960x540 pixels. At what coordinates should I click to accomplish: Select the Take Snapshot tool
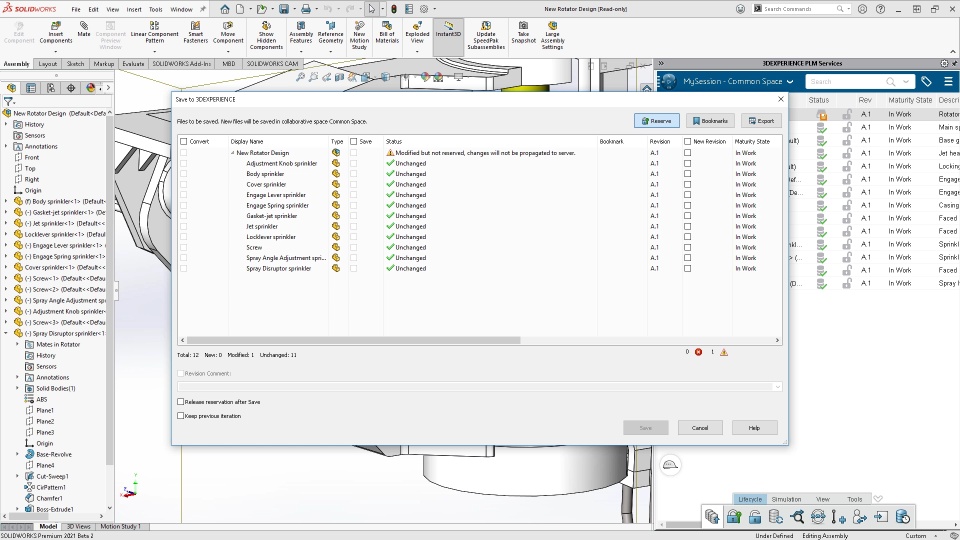[523, 26]
